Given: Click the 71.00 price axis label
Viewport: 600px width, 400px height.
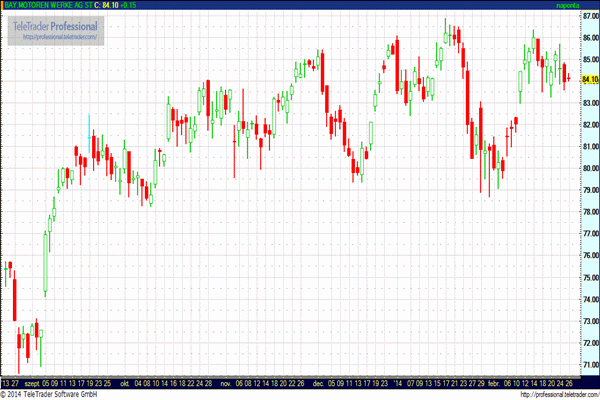Looking at the screenshot, I should click(591, 364).
